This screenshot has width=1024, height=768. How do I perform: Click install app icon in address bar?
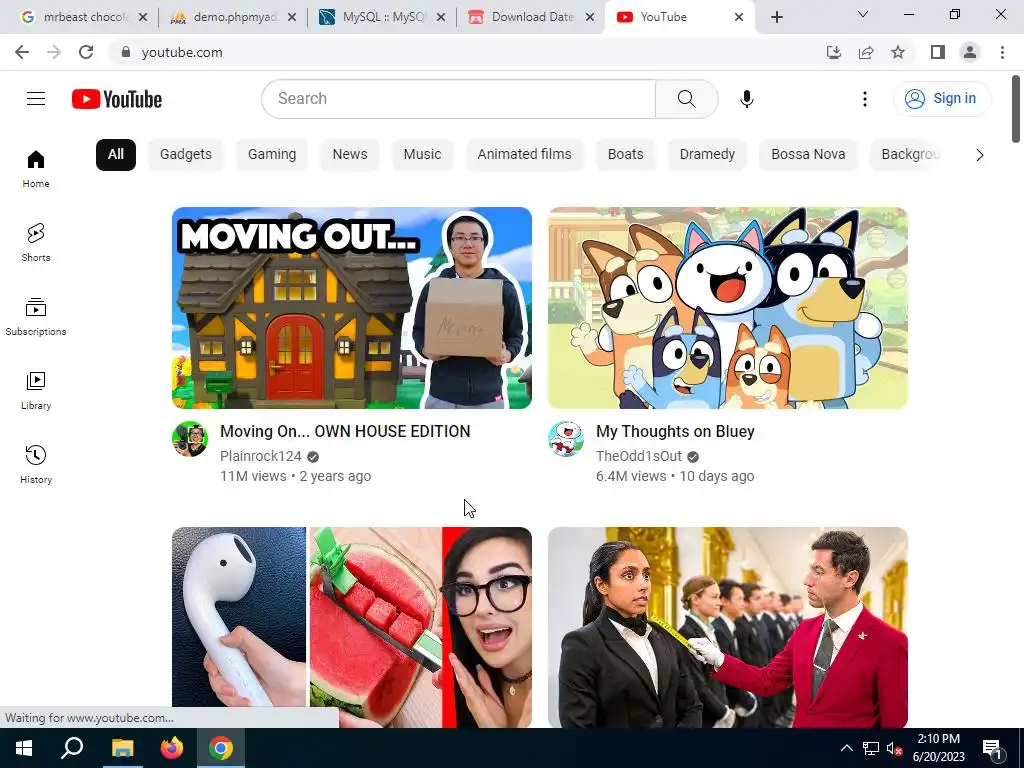[x=833, y=52]
